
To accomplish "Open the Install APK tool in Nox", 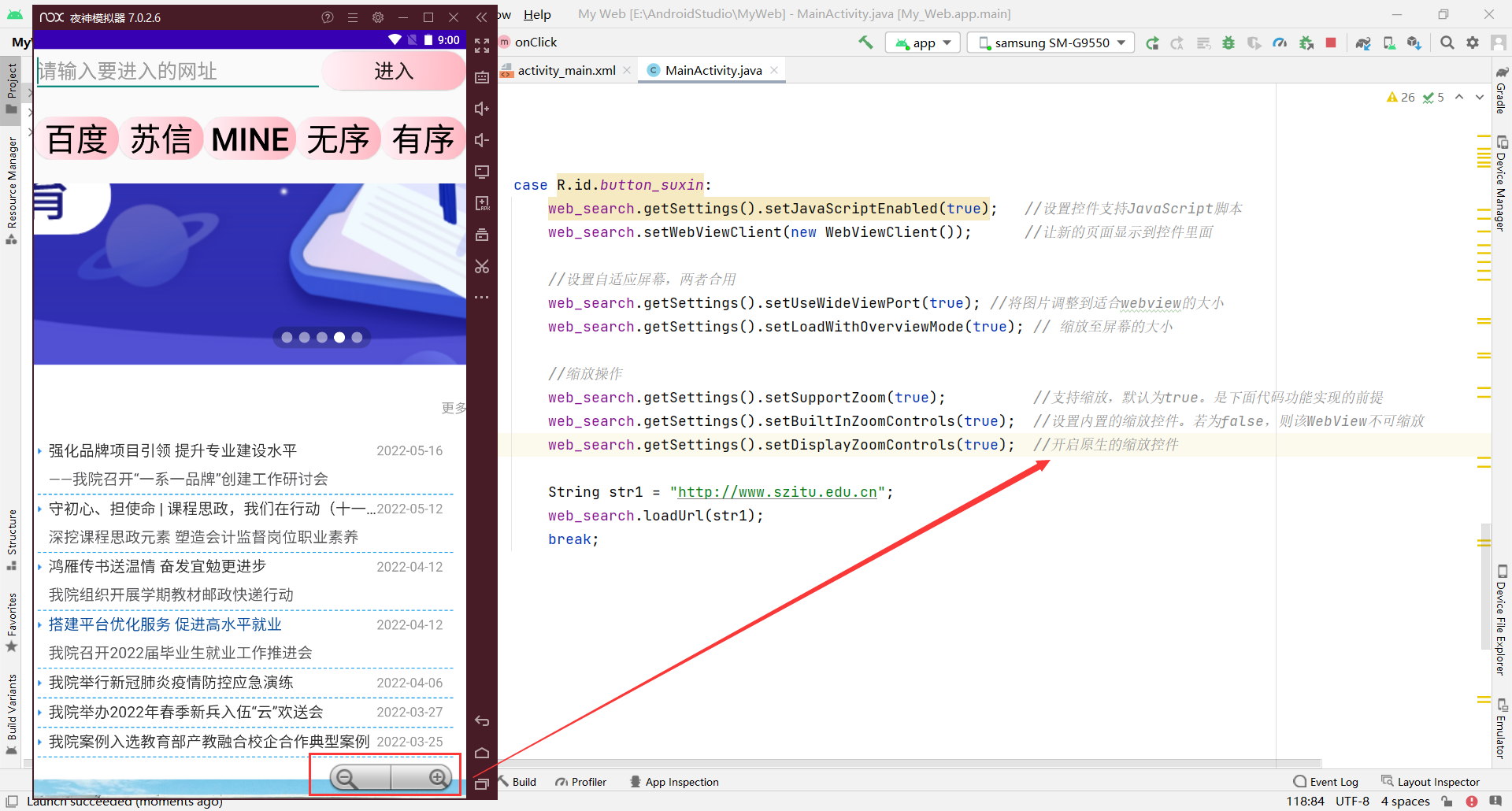I will click(482, 203).
